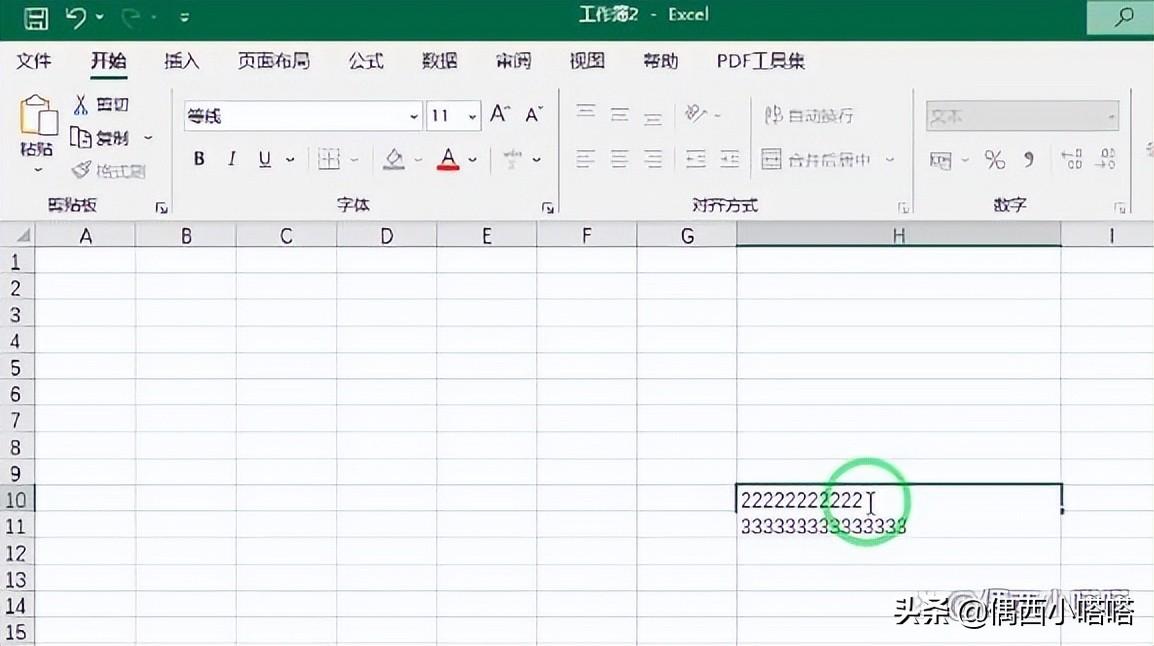Open the font name dropdown

tap(414, 115)
